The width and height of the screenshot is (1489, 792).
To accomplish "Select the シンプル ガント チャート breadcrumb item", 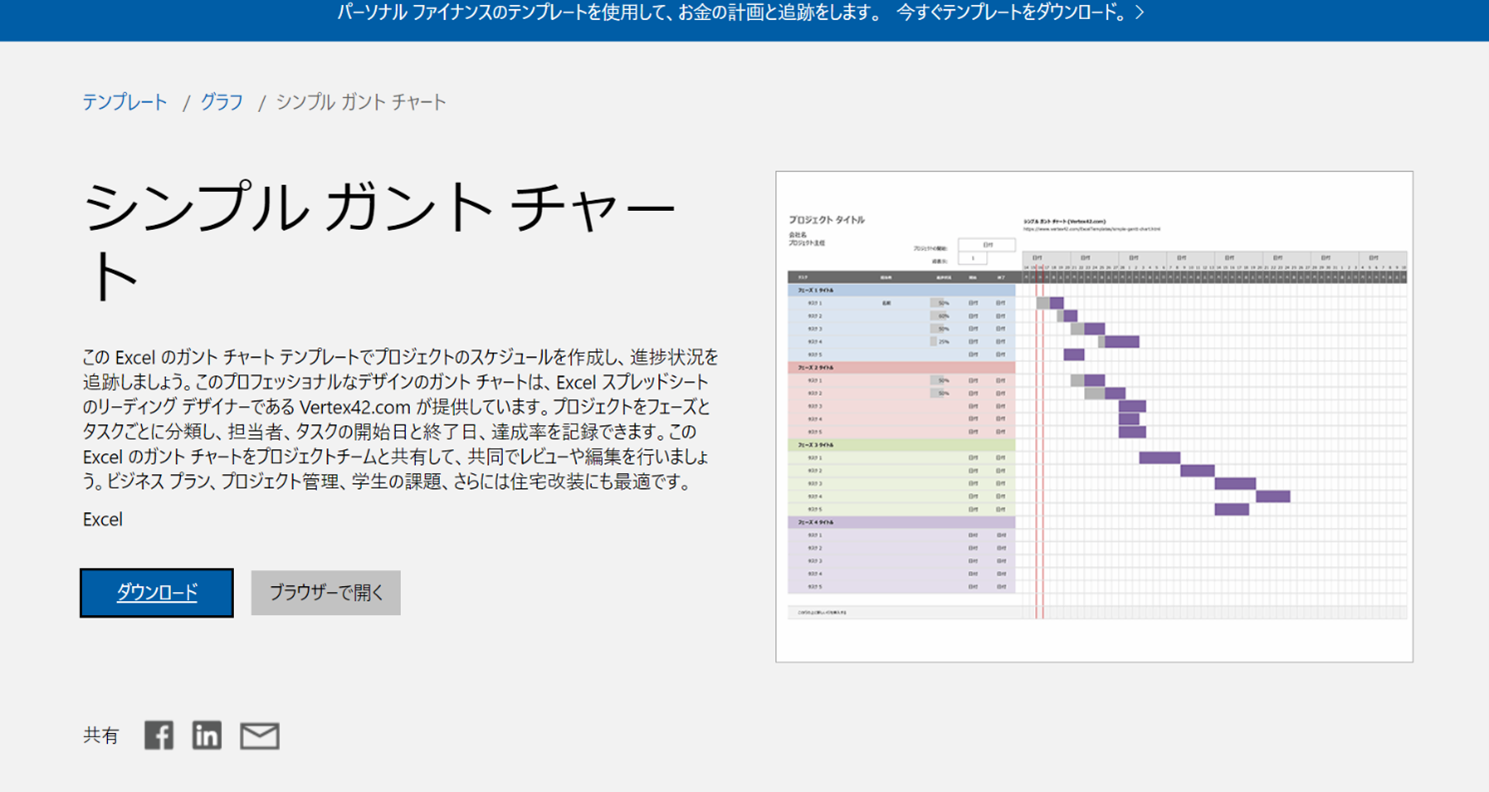I will [x=361, y=101].
